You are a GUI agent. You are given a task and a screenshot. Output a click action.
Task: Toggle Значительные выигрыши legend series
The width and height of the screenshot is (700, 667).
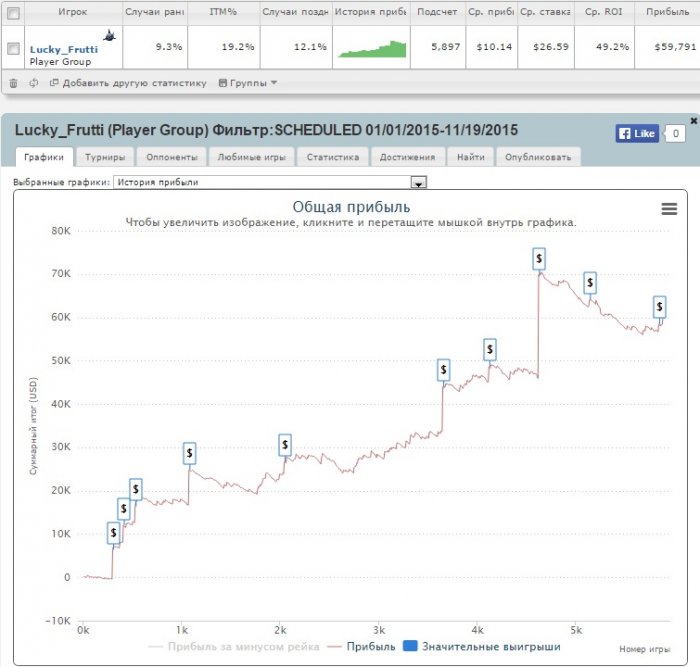pos(482,646)
